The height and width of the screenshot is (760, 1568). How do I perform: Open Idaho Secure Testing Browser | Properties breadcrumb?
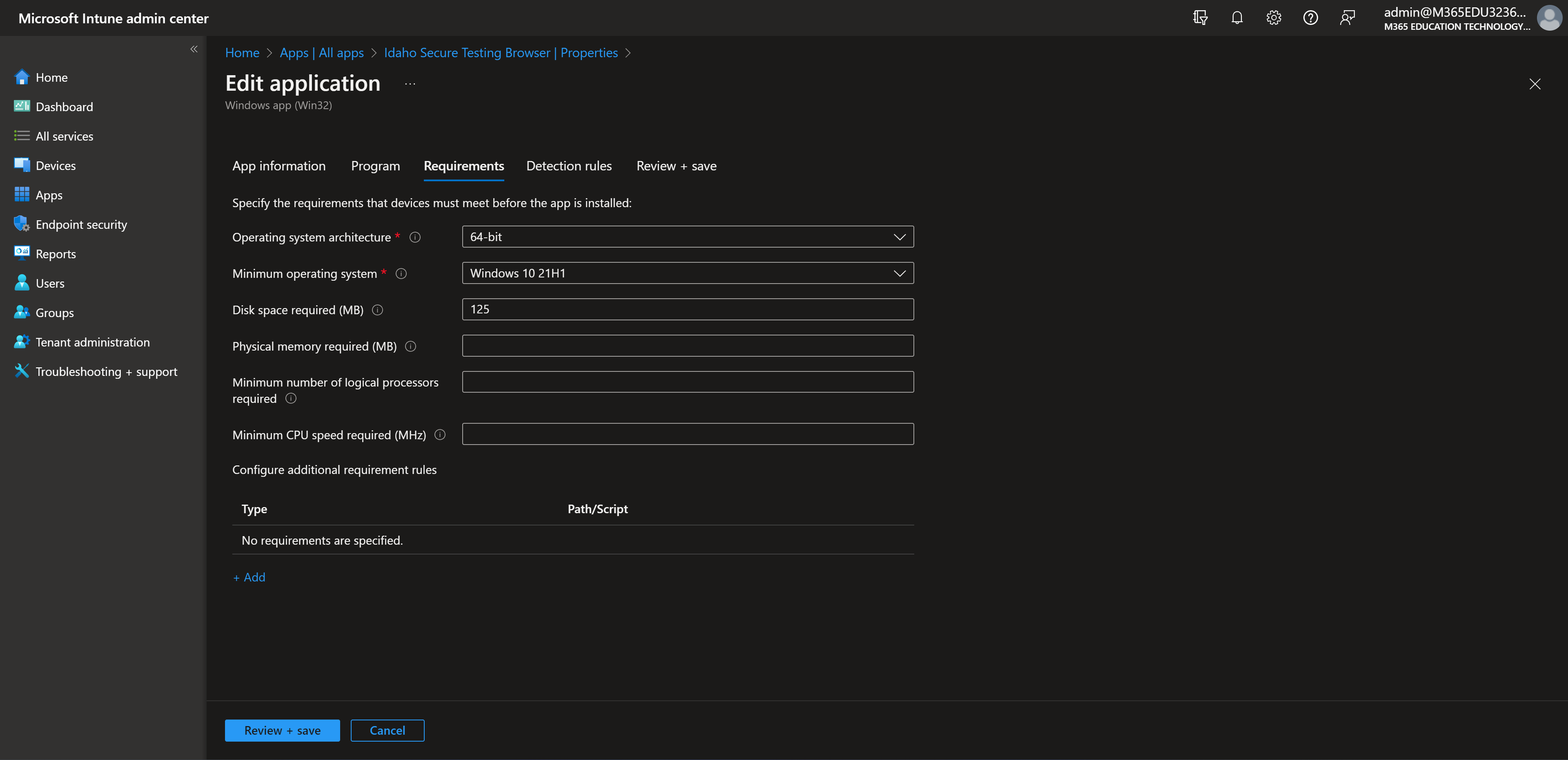click(x=501, y=53)
